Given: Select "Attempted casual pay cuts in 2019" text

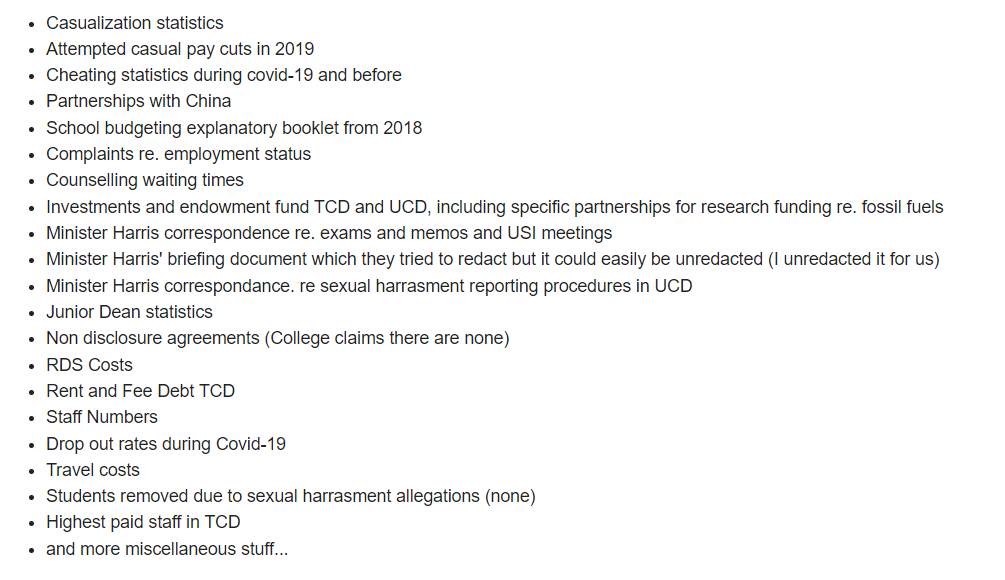Looking at the screenshot, I should coord(180,49).
